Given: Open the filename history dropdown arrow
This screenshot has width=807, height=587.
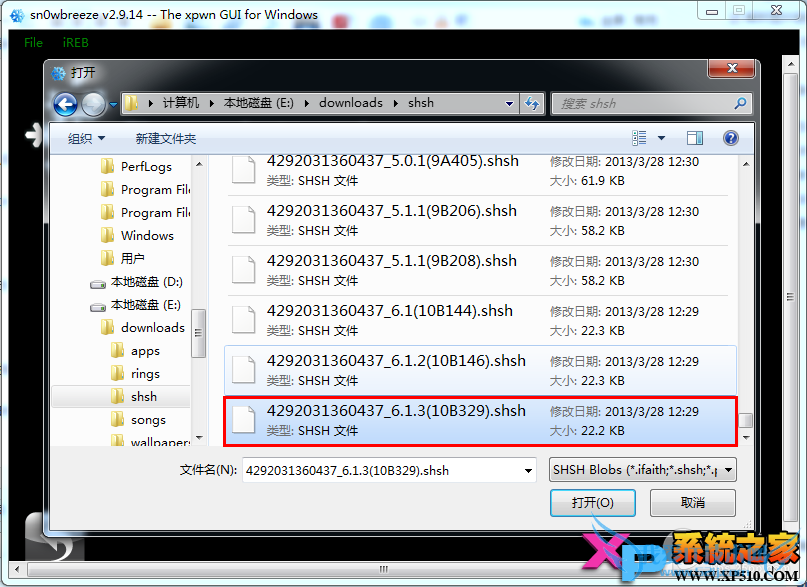Looking at the screenshot, I should tap(529, 470).
